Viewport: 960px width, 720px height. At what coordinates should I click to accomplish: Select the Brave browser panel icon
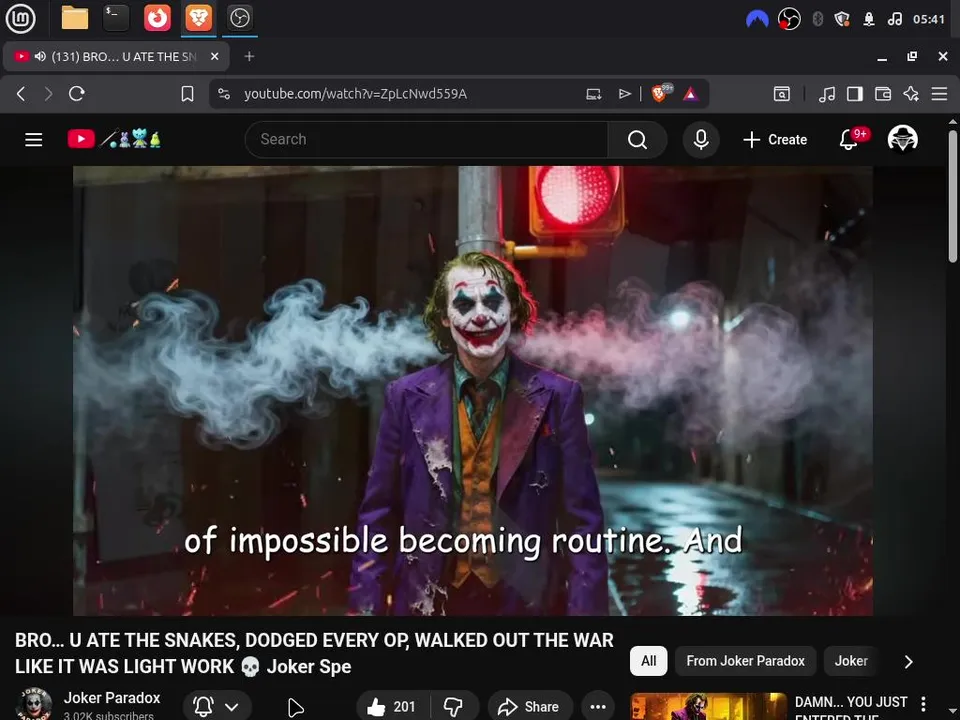coord(198,18)
